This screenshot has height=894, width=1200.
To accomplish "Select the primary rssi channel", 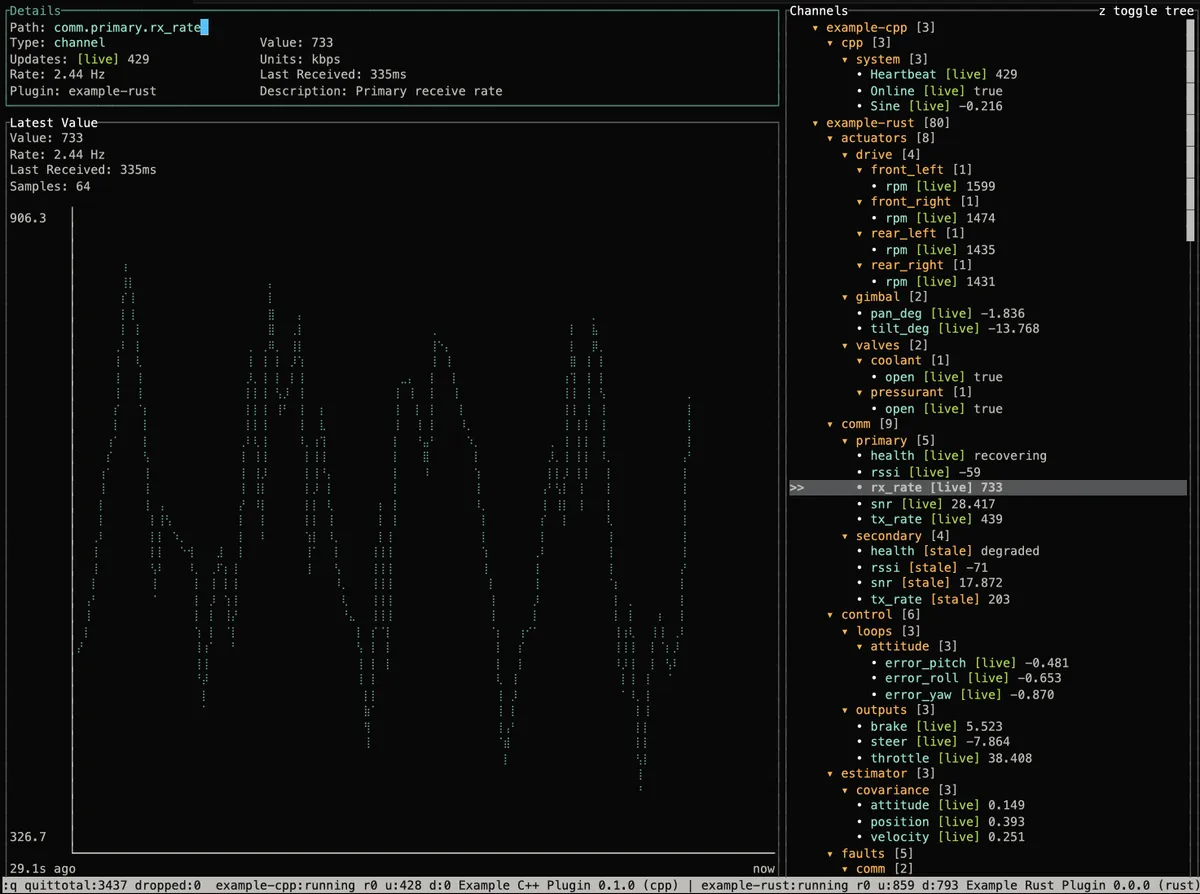I will (x=886, y=472).
